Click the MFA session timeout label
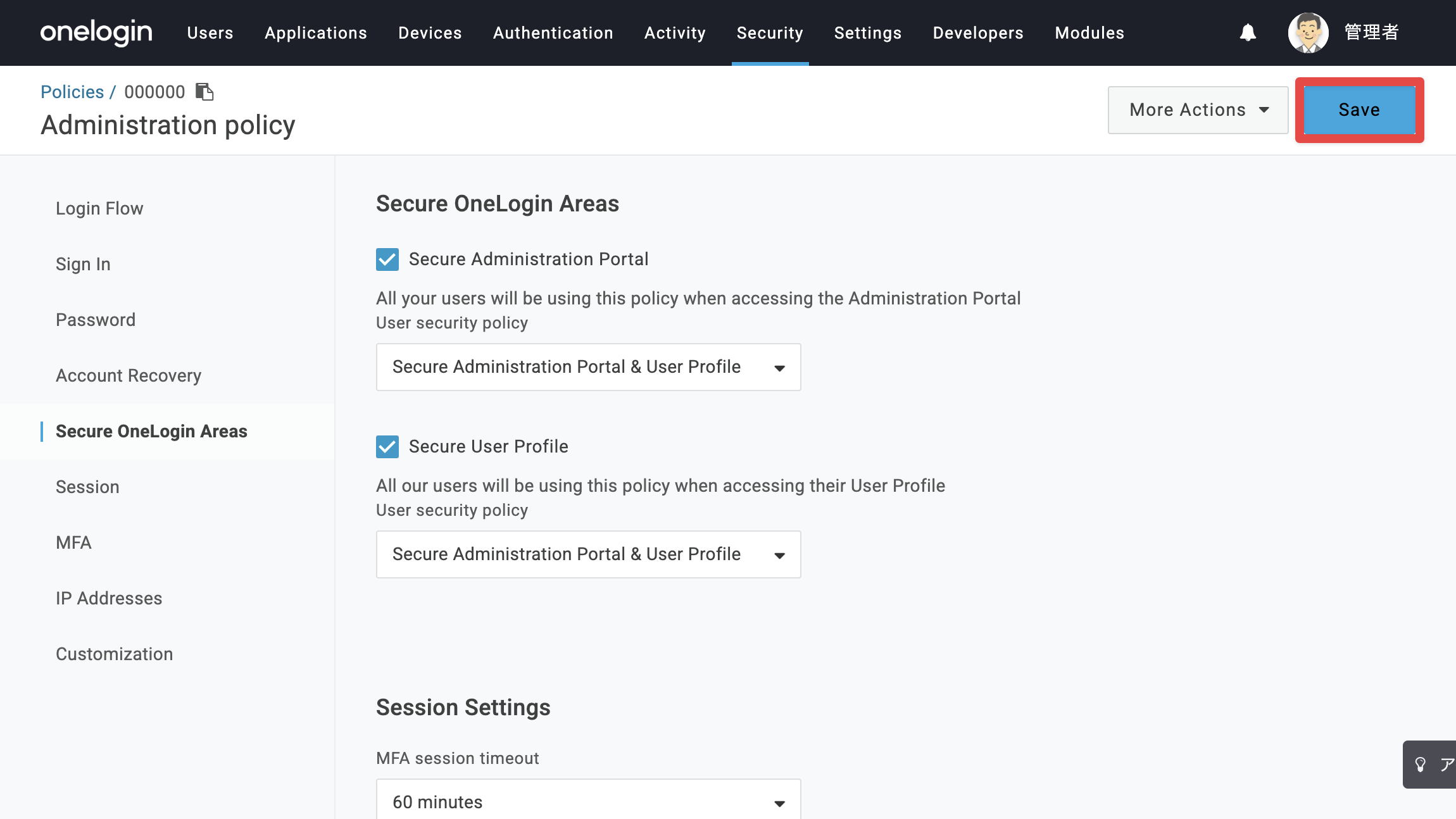 coord(457,758)
